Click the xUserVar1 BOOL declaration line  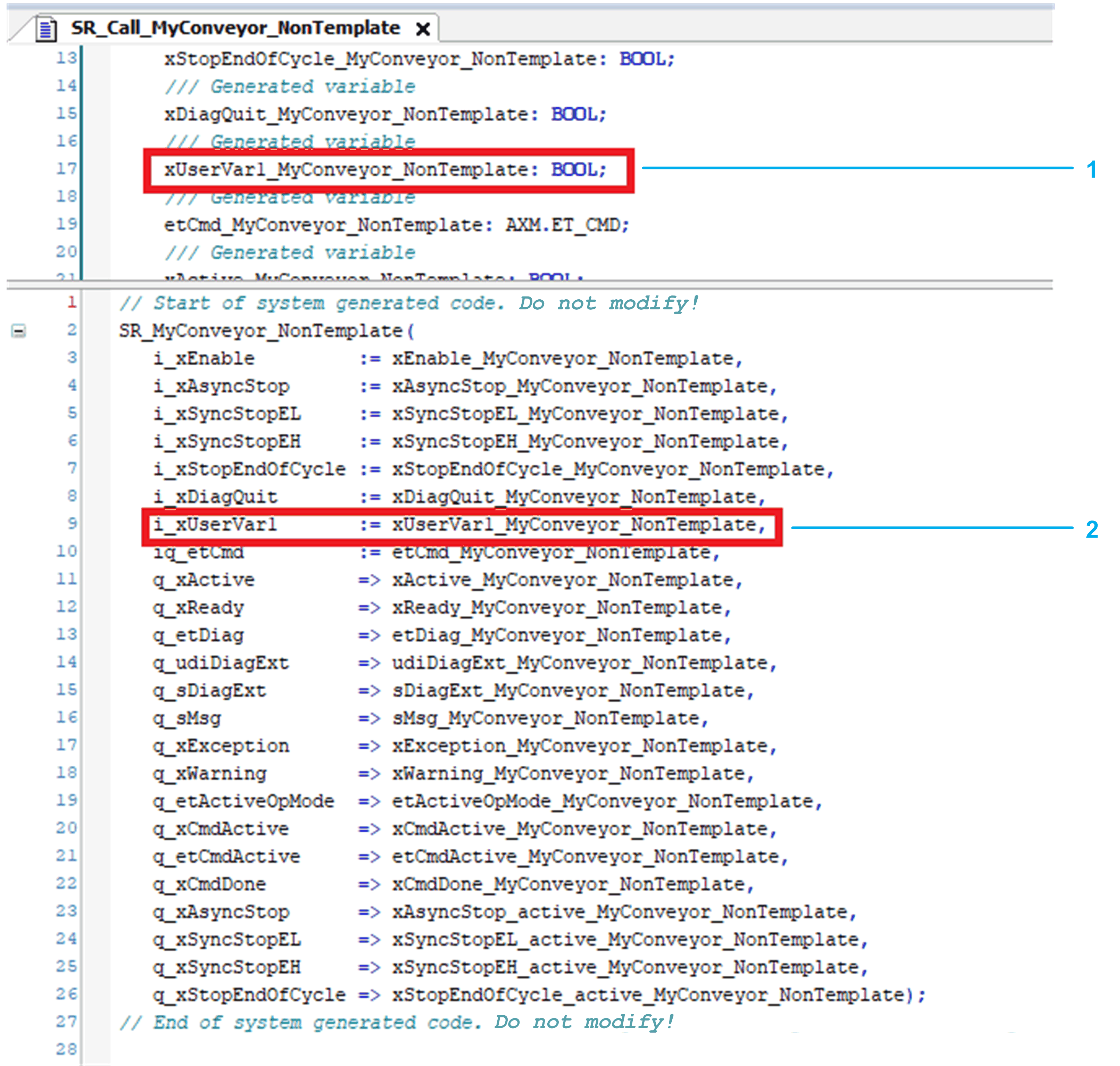coord(385,170)
